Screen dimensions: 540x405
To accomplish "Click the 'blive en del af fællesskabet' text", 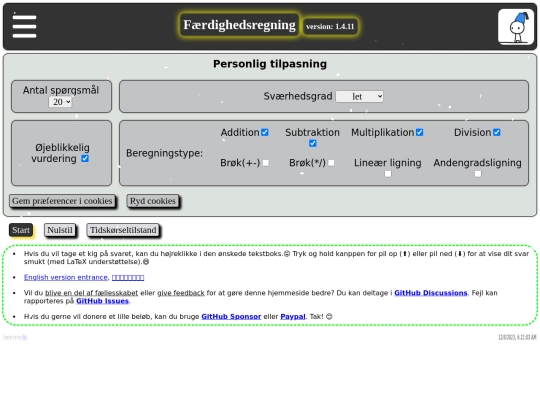I will 91,293.
